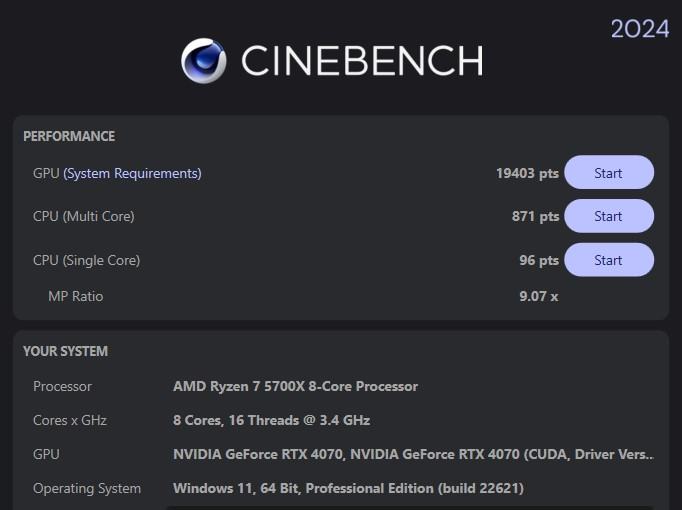Click the PERFORMANCE section header
Image resolution: width=682 pixels, height=510 pixels.
pos(69,136)
